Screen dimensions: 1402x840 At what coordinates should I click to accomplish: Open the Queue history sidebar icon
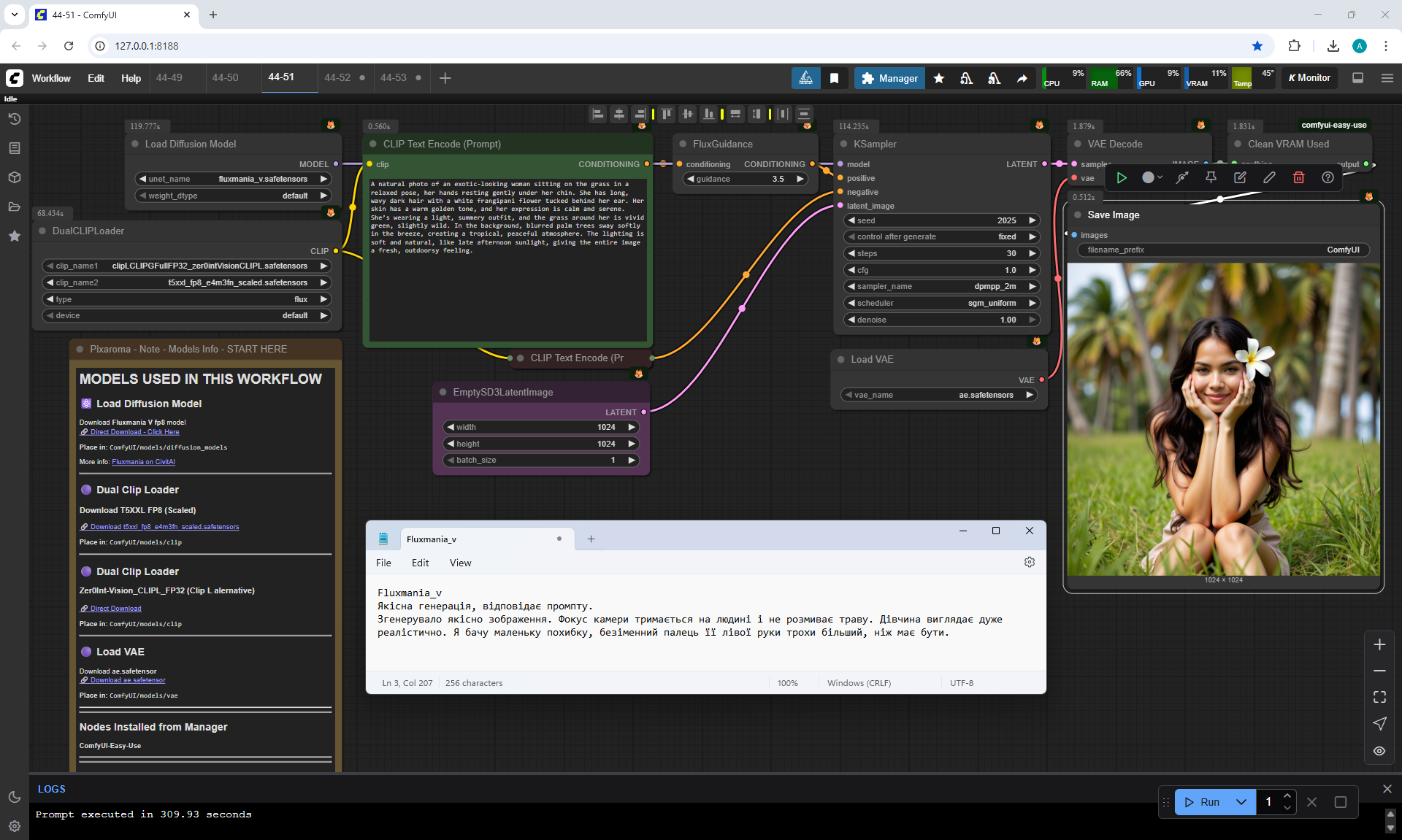point(14,119)
